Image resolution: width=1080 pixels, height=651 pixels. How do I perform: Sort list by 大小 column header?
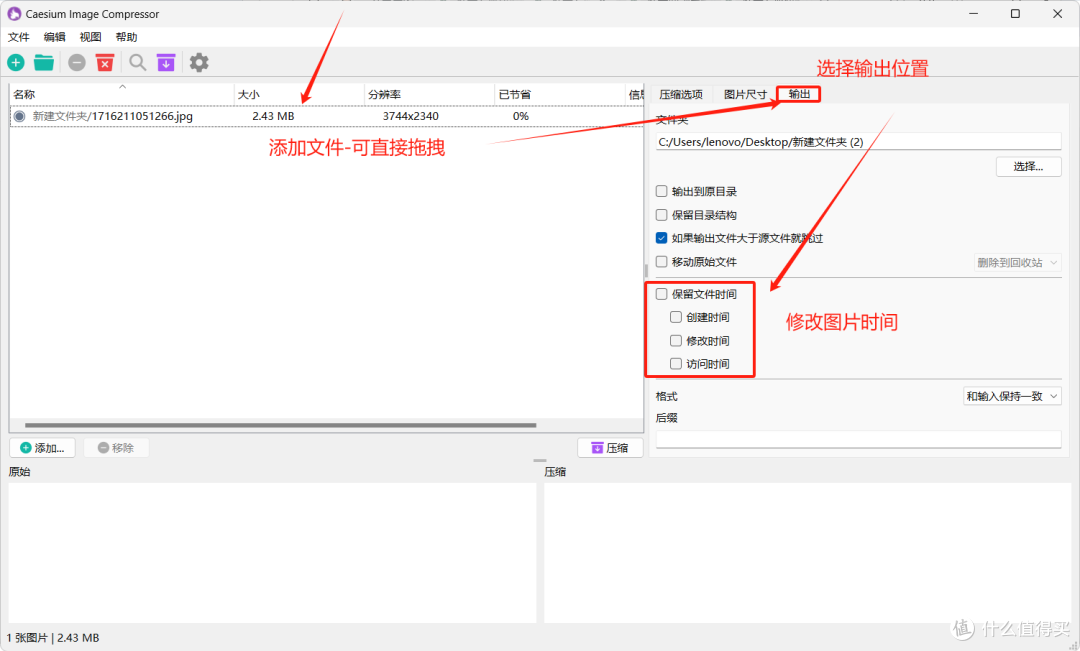pyautogui.click(x=299, y=94)
